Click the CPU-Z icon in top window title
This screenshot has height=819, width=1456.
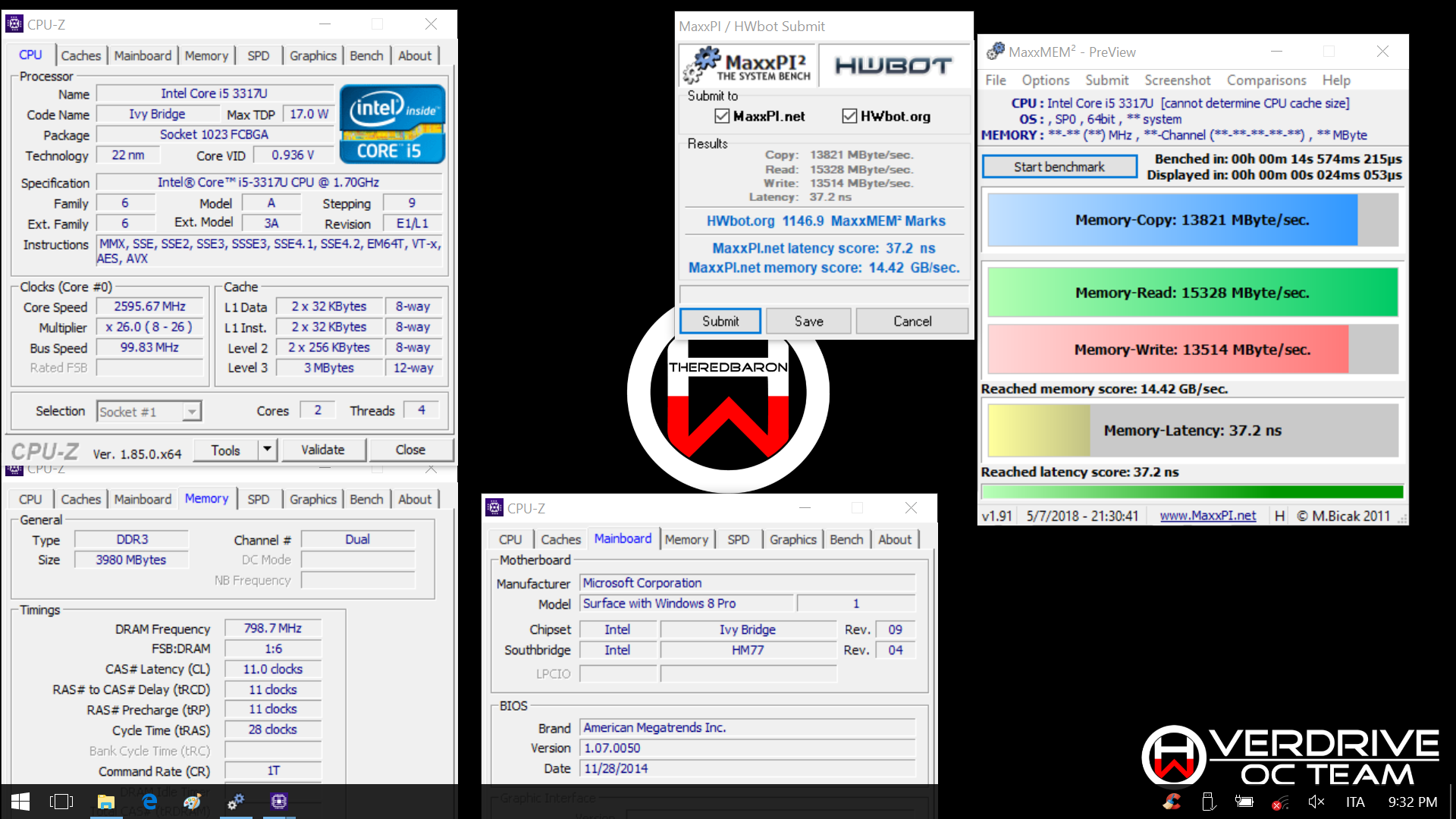point(14,24)
